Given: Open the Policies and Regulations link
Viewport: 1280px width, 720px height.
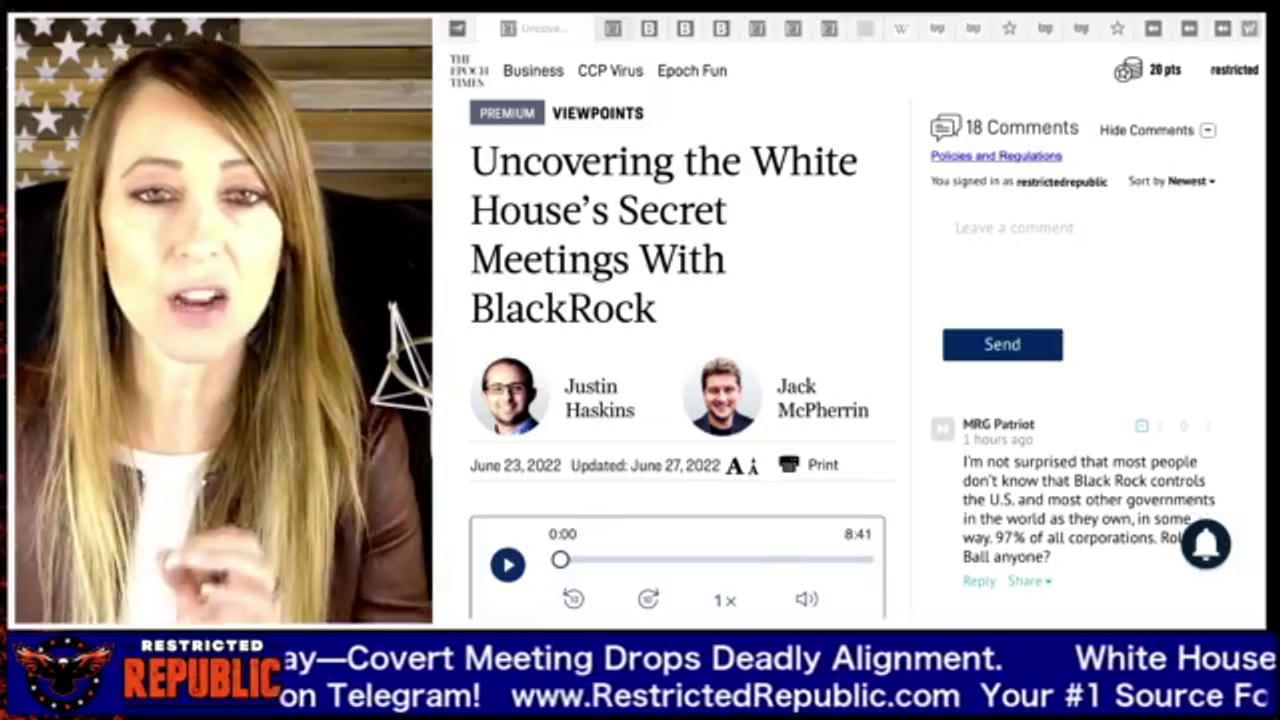Looking at the screenshot, I should click(996, 156).
